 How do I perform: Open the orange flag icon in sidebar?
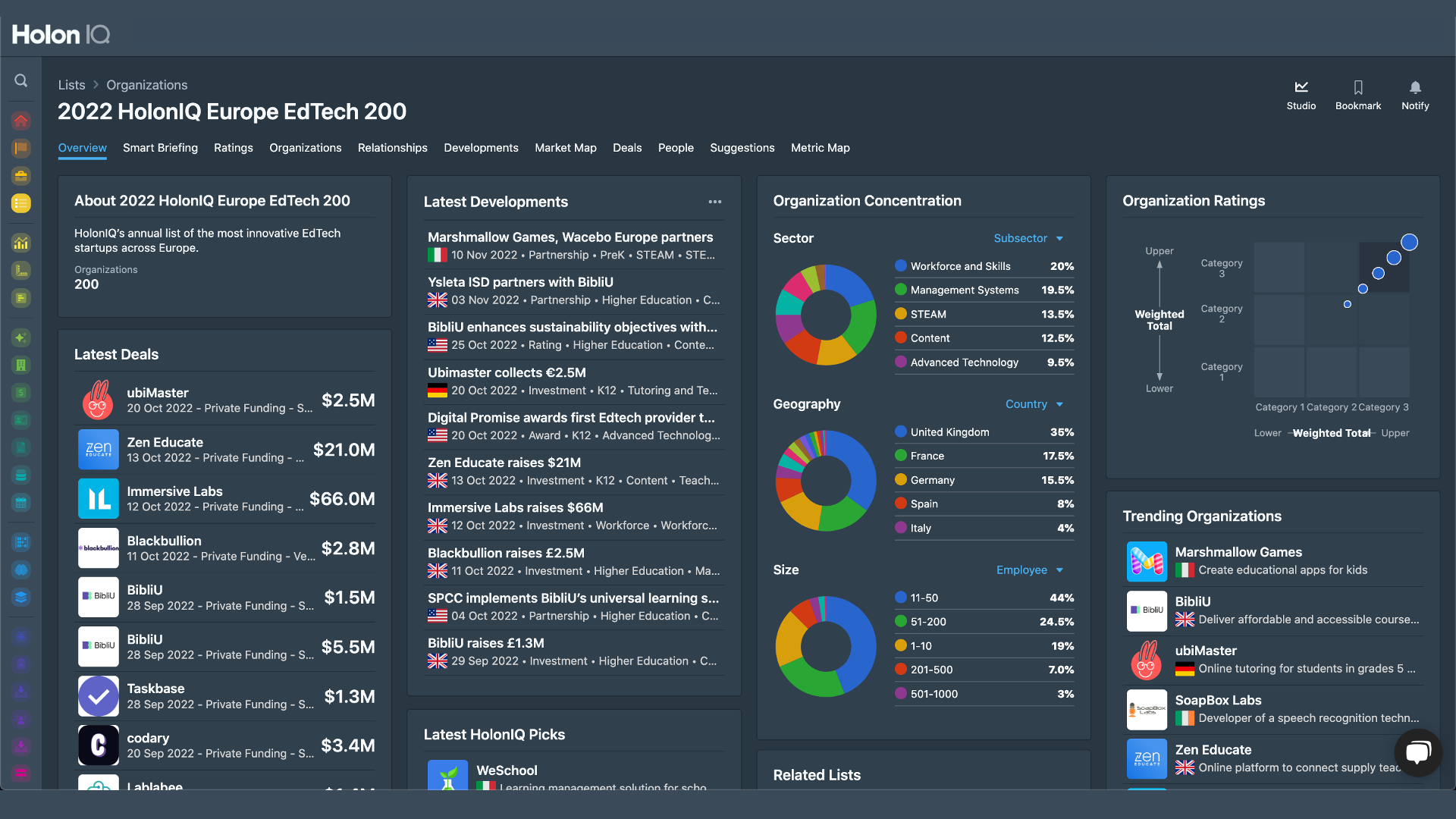[21, 148]
